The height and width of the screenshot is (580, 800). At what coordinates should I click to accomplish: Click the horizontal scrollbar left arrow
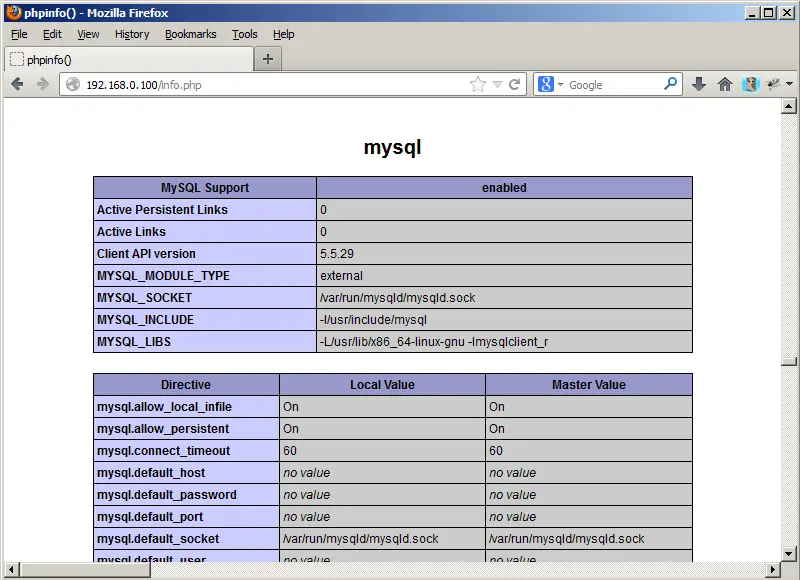pyautogui.click(x=12, y=569)
